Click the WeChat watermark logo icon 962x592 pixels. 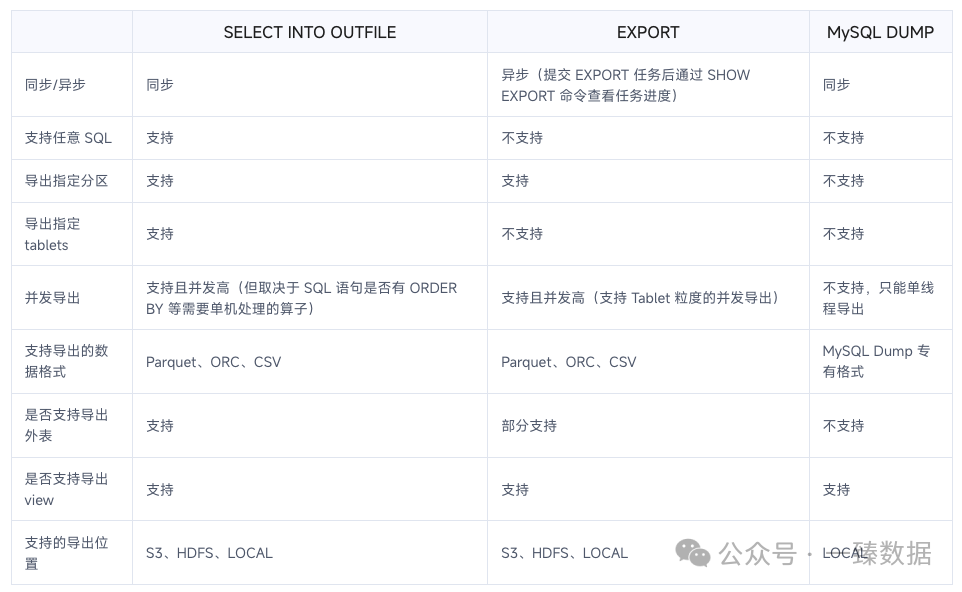[692, 552]
